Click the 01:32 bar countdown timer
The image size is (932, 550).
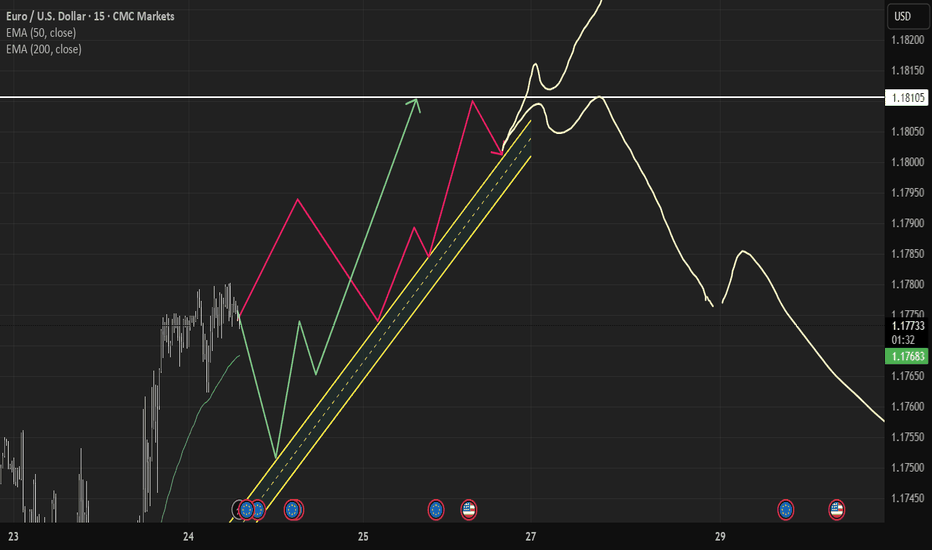(903, 340)
